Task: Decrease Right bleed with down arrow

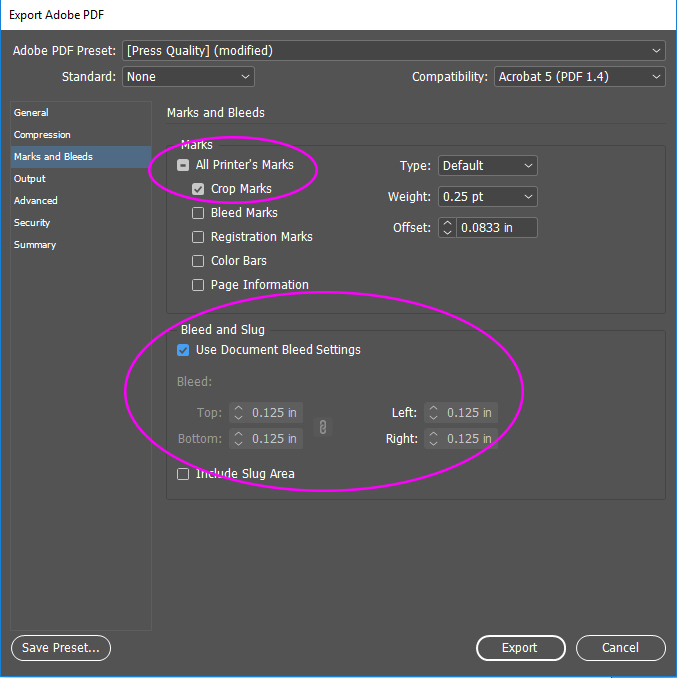Action: click(433, 444)
